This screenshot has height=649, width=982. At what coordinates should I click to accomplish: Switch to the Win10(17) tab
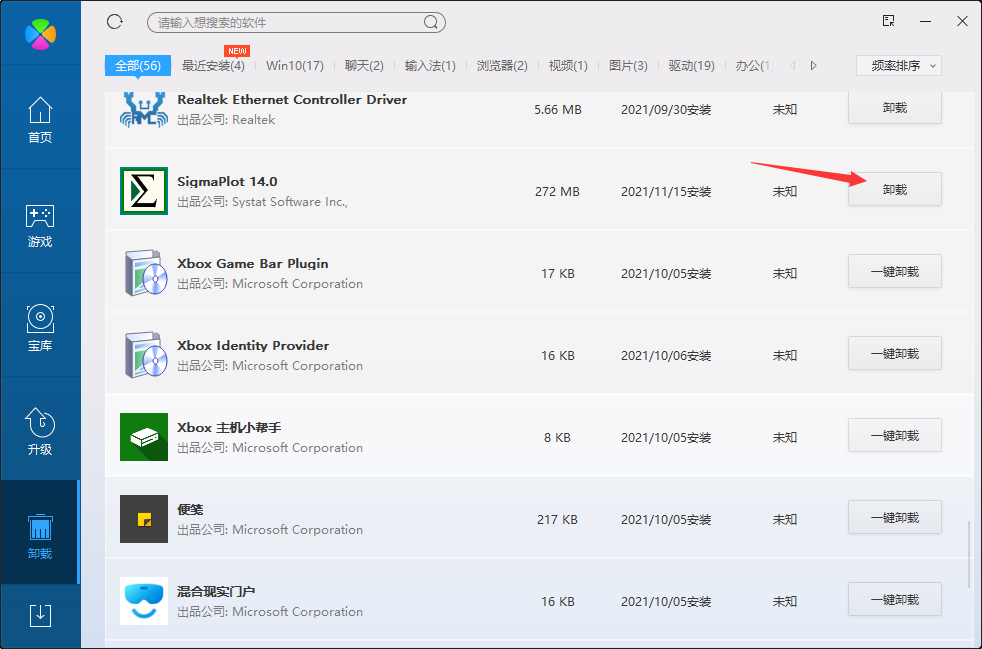point(294,66)
